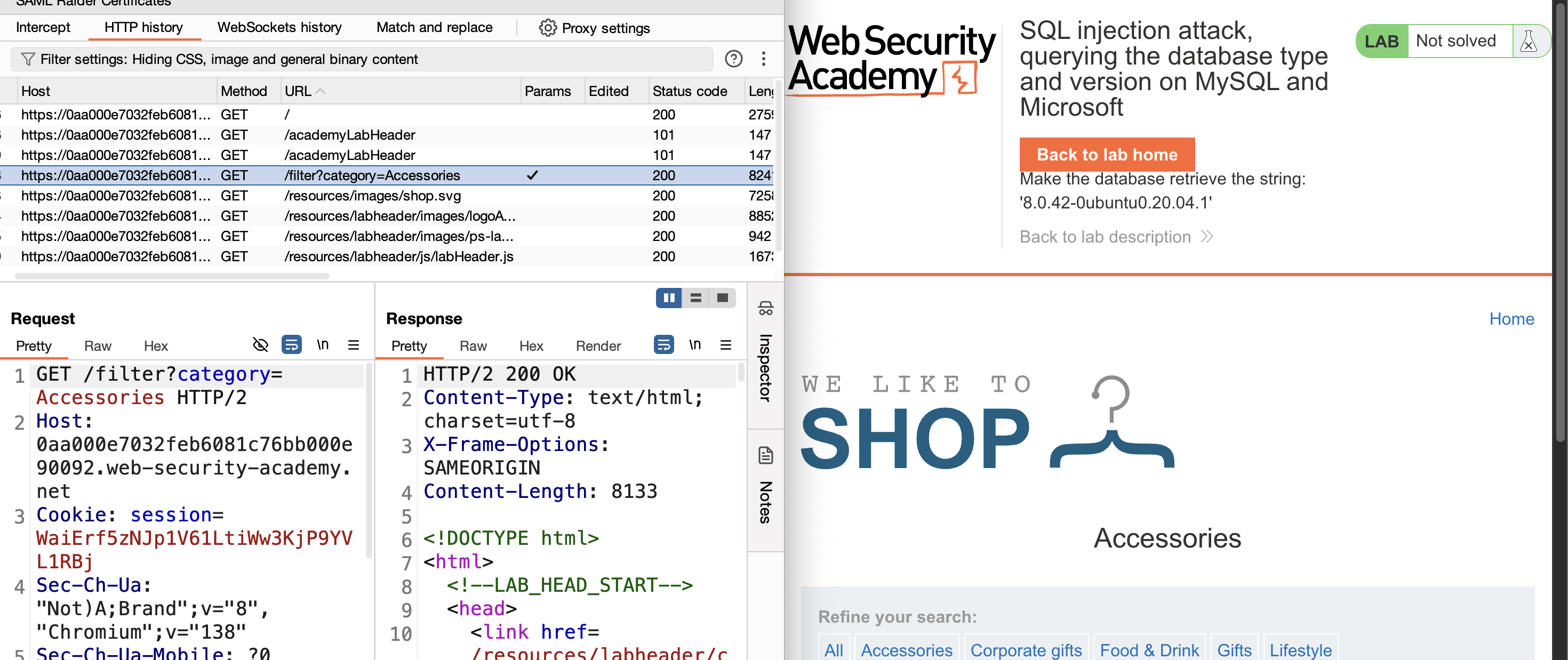Open the Notes side panel

tap(765, 487)
